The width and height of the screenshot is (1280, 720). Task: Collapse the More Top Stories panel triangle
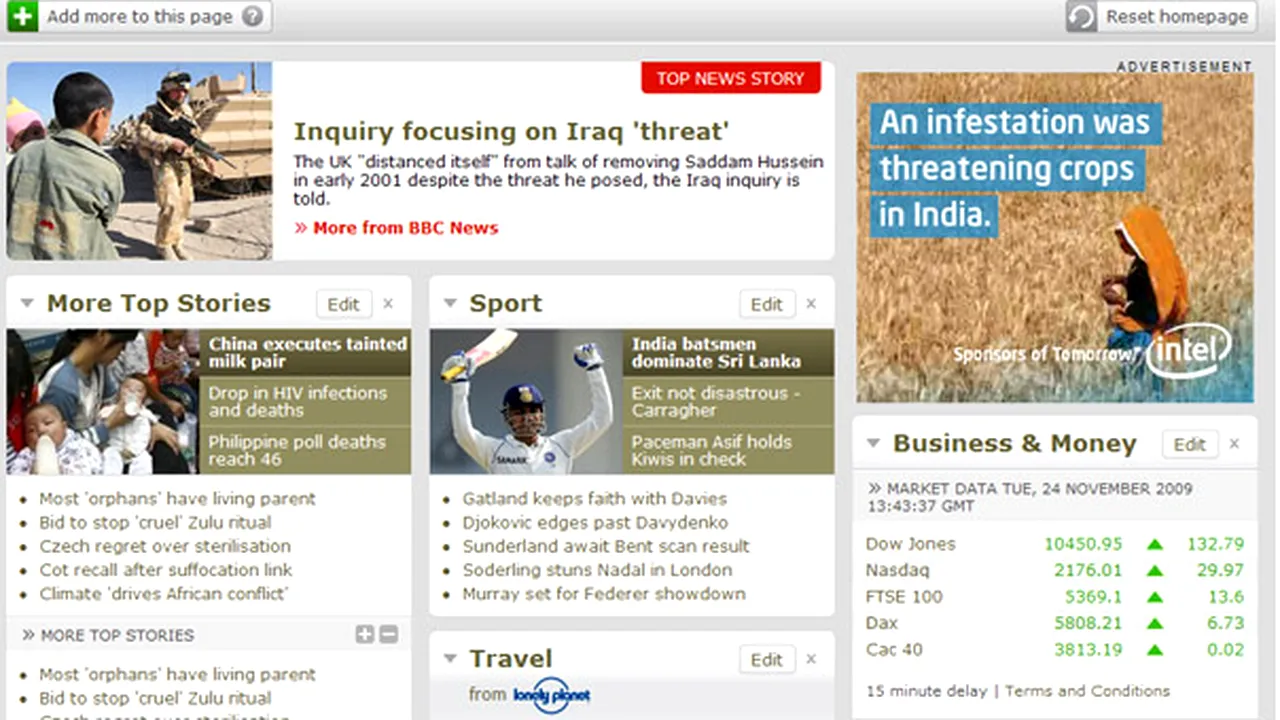[x=27, y=303]
